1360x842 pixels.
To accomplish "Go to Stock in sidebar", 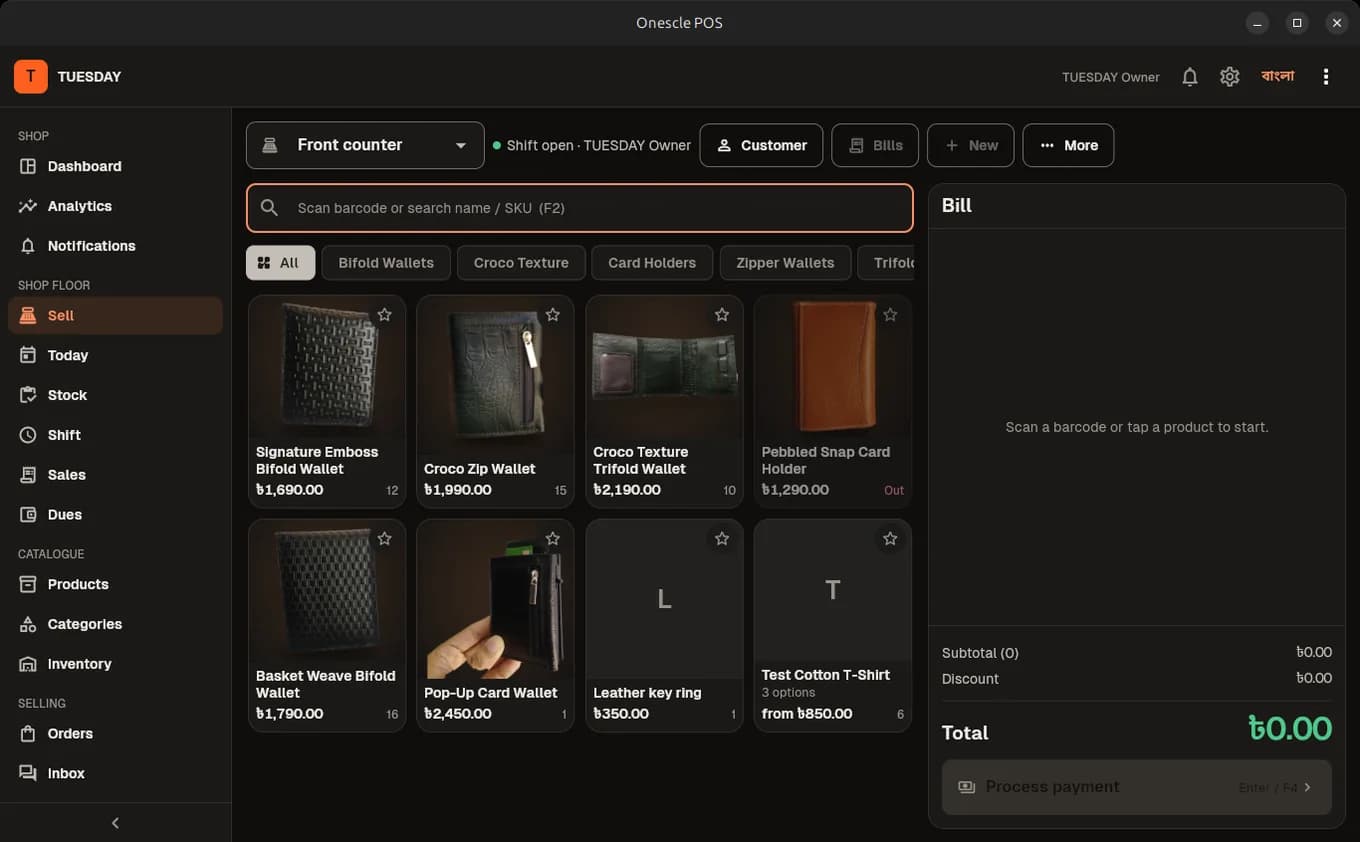I will tap(115, 395).
